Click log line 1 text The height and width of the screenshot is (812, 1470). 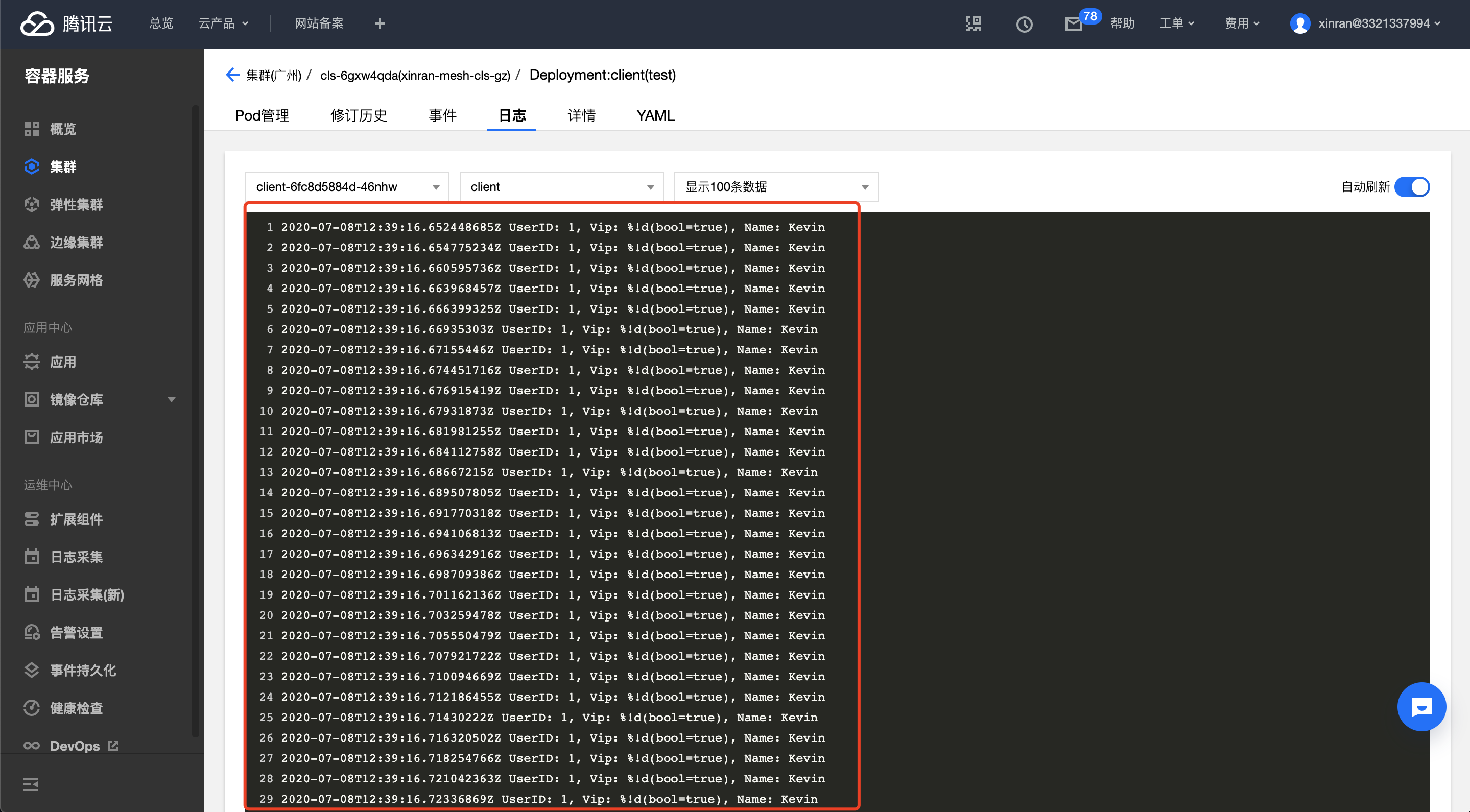[552, 227]
